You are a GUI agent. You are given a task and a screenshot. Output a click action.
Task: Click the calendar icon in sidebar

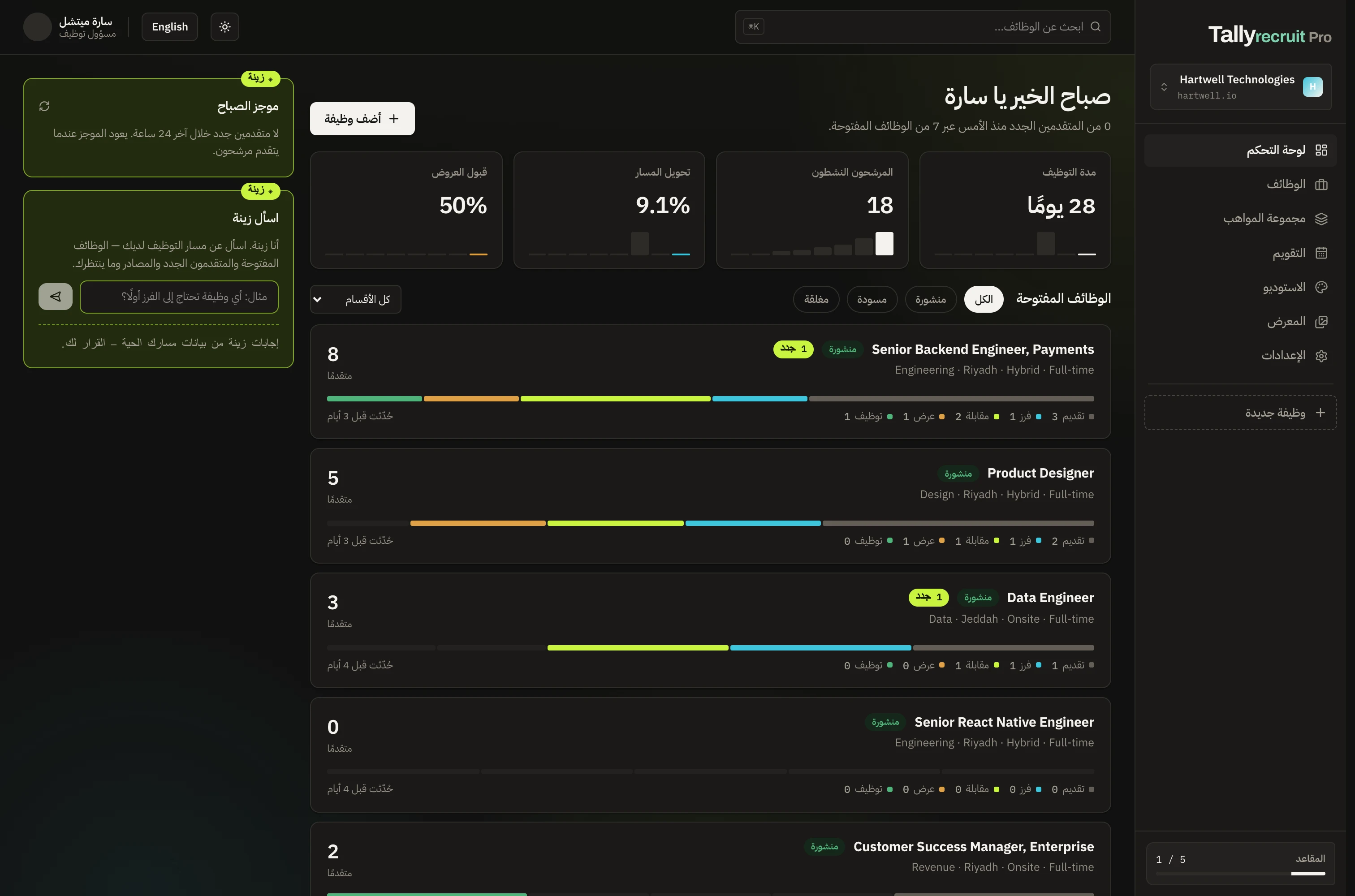(x=1320, y=253)
